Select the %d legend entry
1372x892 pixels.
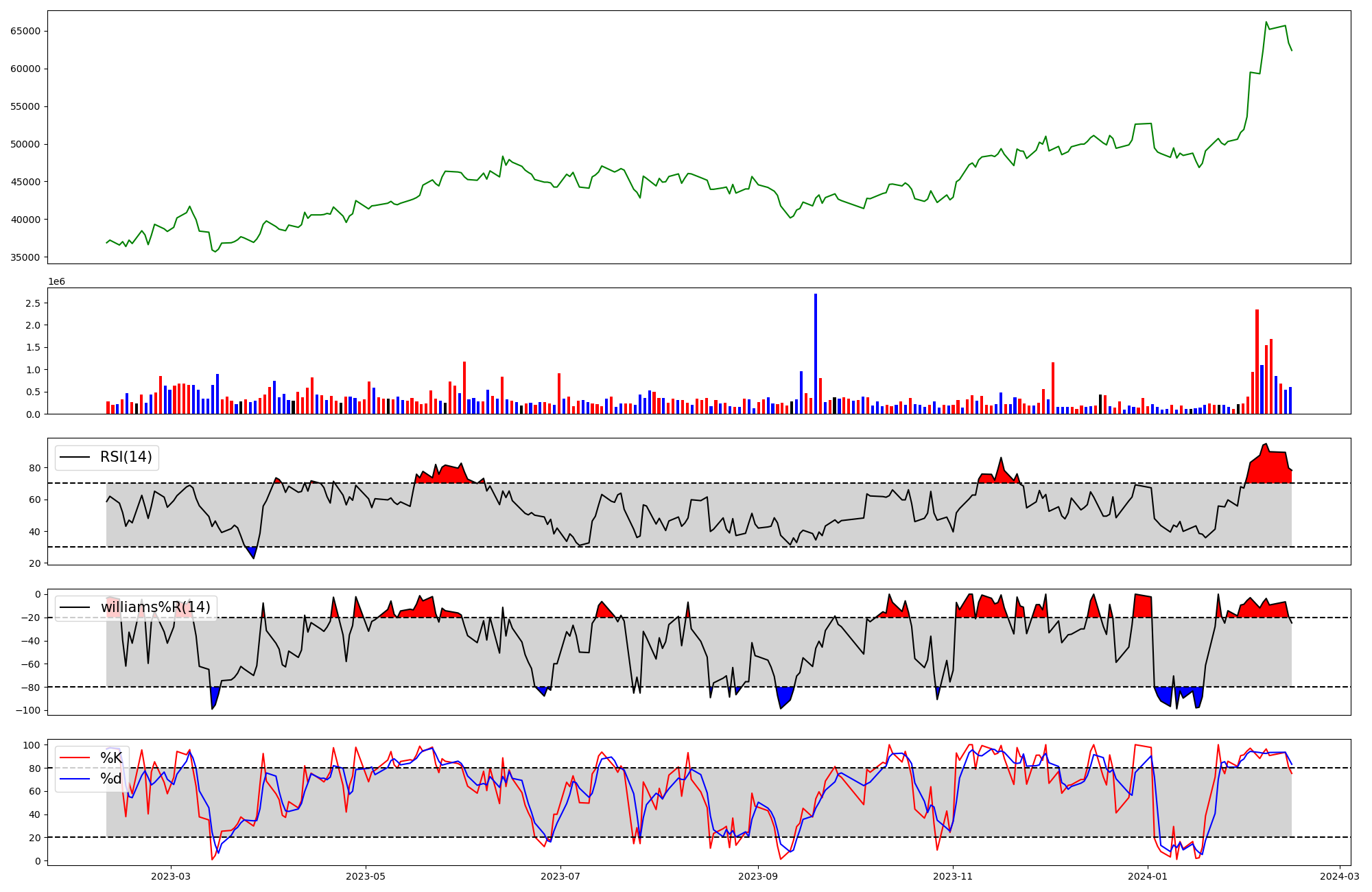click(x=110, y=778)
